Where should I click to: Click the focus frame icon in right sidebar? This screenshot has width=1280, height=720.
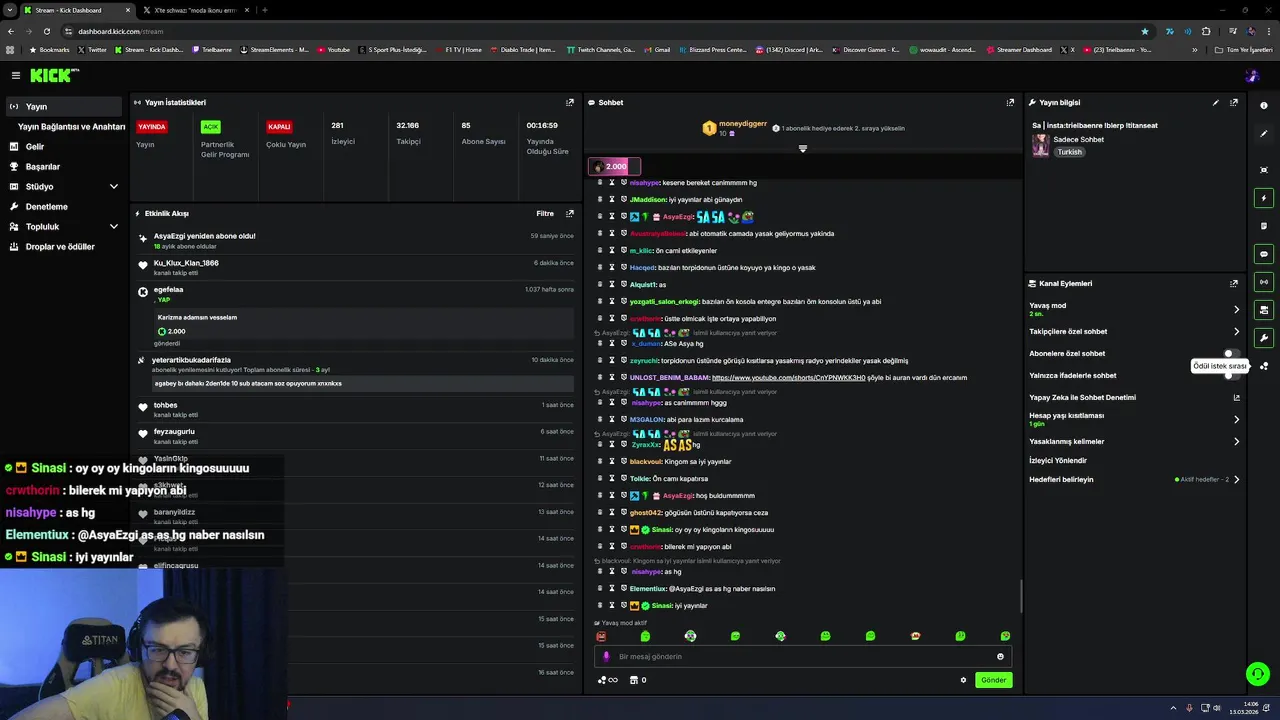[1264, 170]
